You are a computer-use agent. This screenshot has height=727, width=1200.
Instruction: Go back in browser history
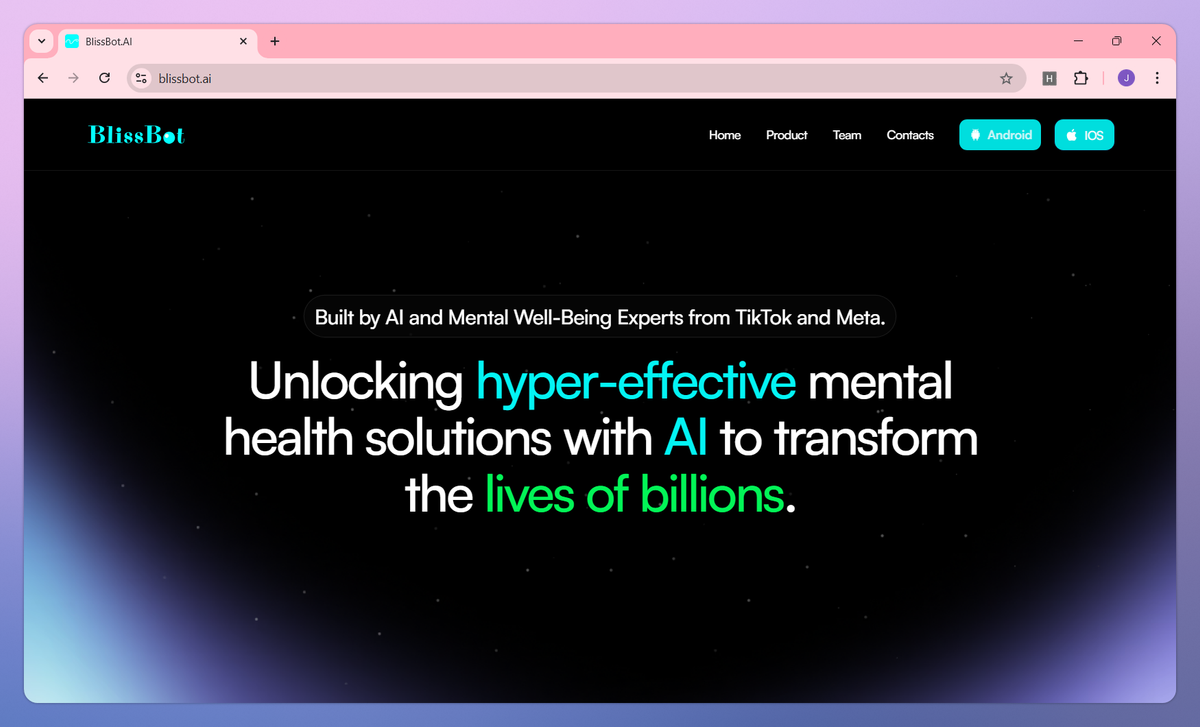point(42,78)
